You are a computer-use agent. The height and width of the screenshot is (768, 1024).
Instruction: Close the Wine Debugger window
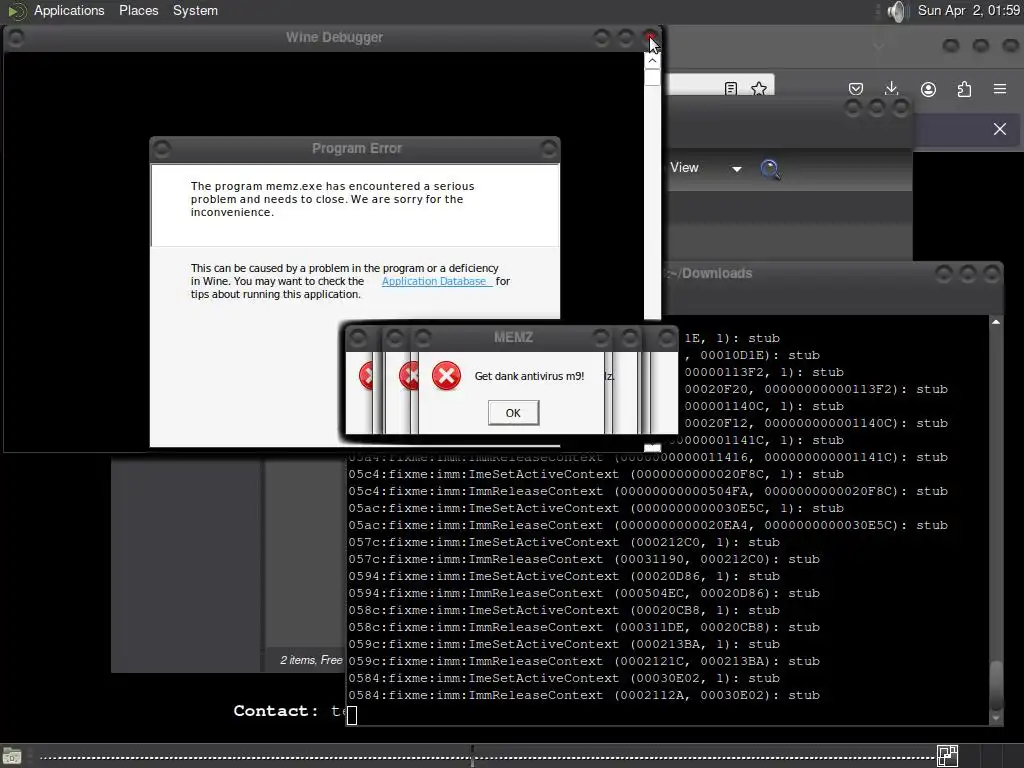click(650, 38)
